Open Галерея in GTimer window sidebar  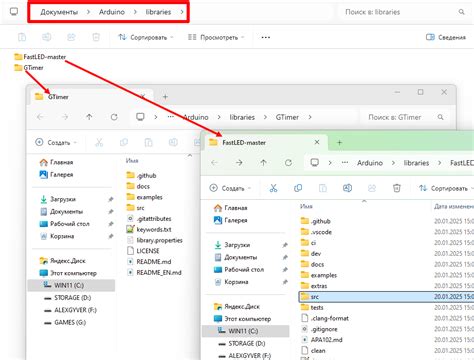[57, 174]
